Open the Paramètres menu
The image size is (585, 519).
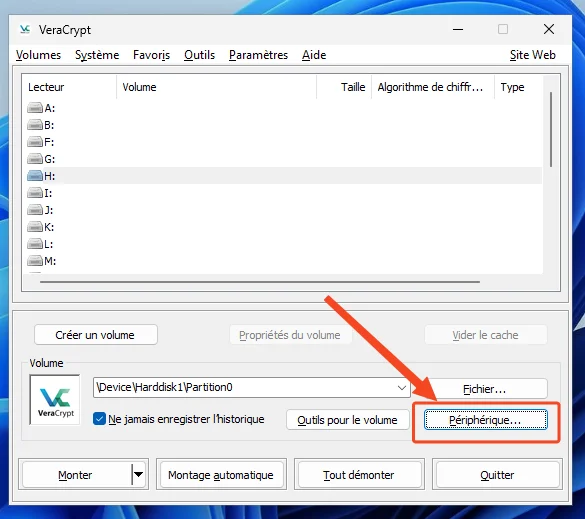click(258, 55)
